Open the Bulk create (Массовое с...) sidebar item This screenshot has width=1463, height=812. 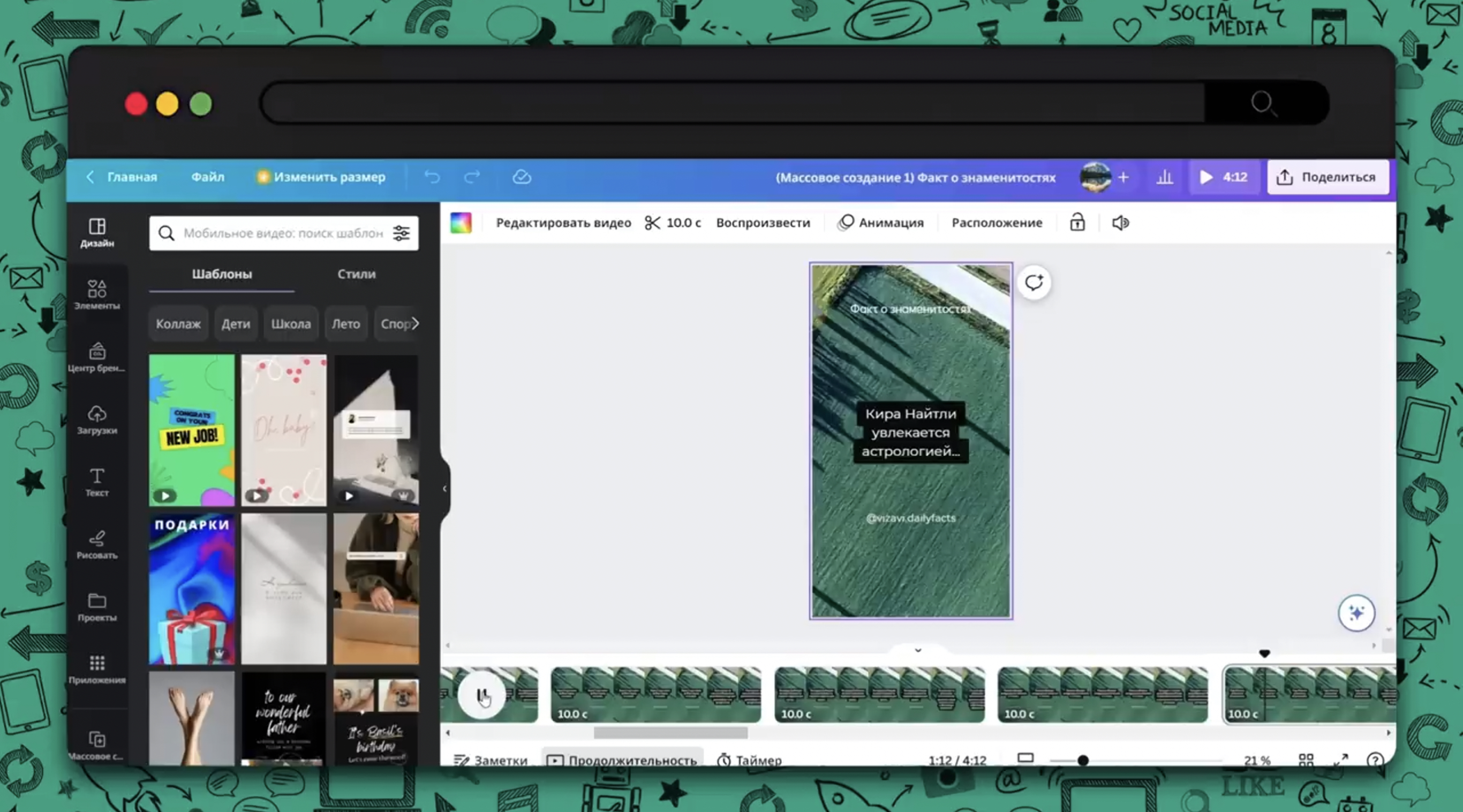(97, 745)
